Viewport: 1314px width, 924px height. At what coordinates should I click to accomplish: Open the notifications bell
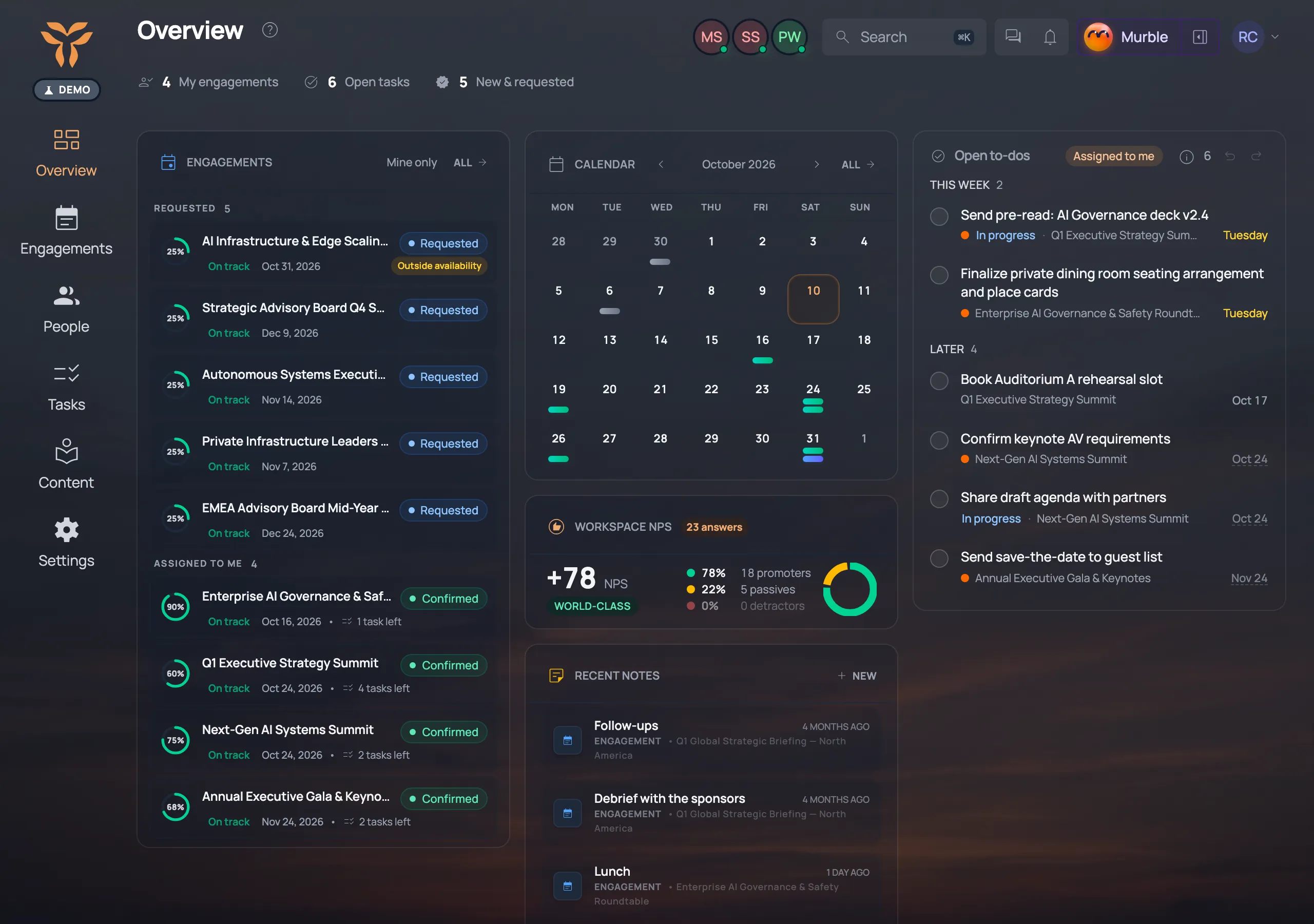(1050, 37)
